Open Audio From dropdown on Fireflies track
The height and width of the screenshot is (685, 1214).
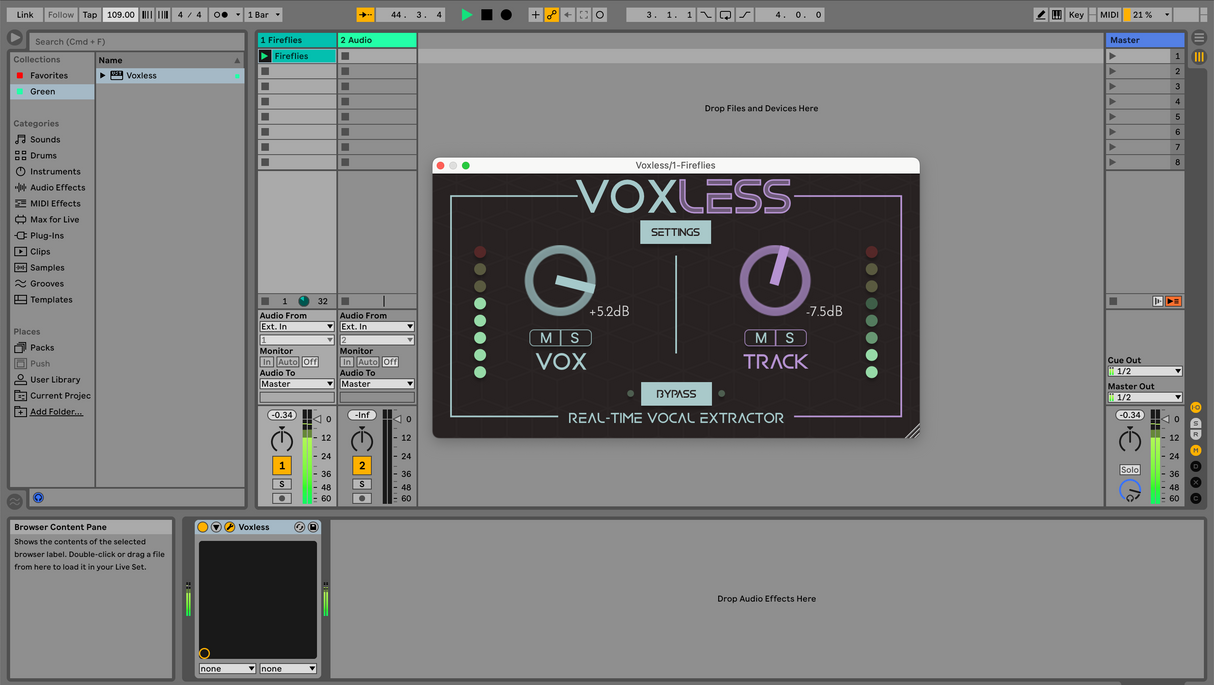click(x=297, y=327)
